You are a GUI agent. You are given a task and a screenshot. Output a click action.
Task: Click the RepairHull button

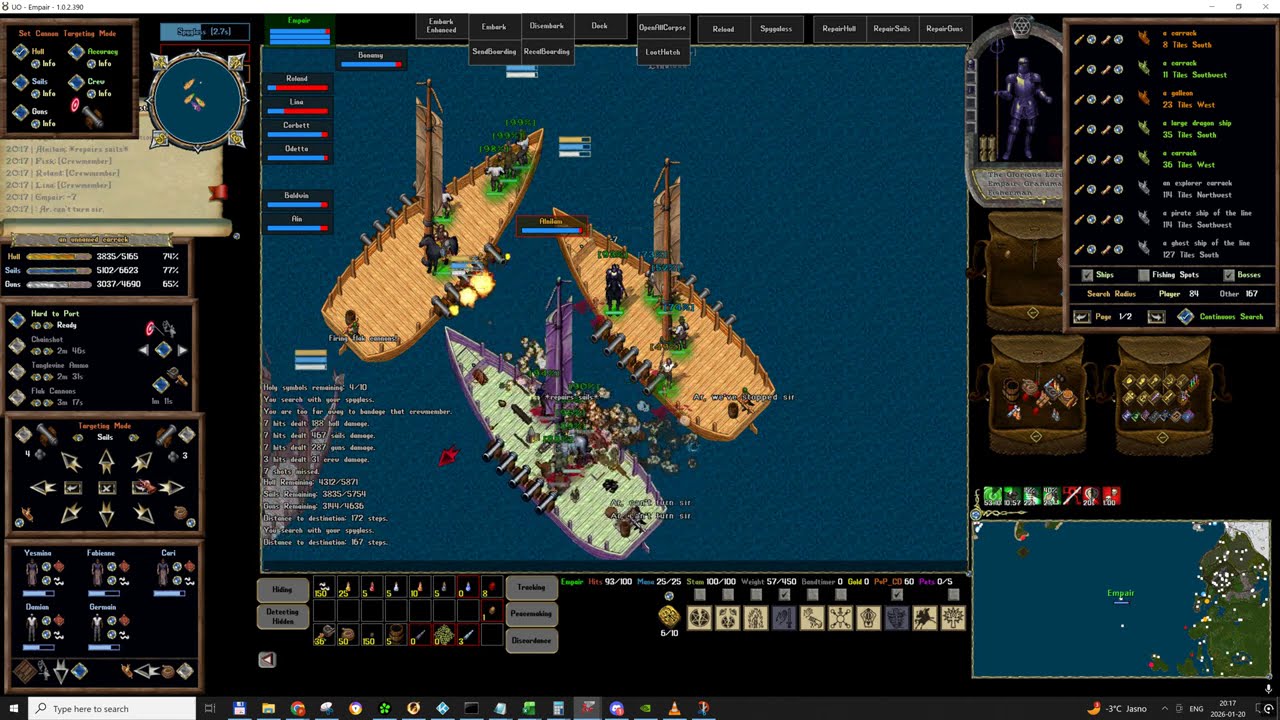click(839, 29)
